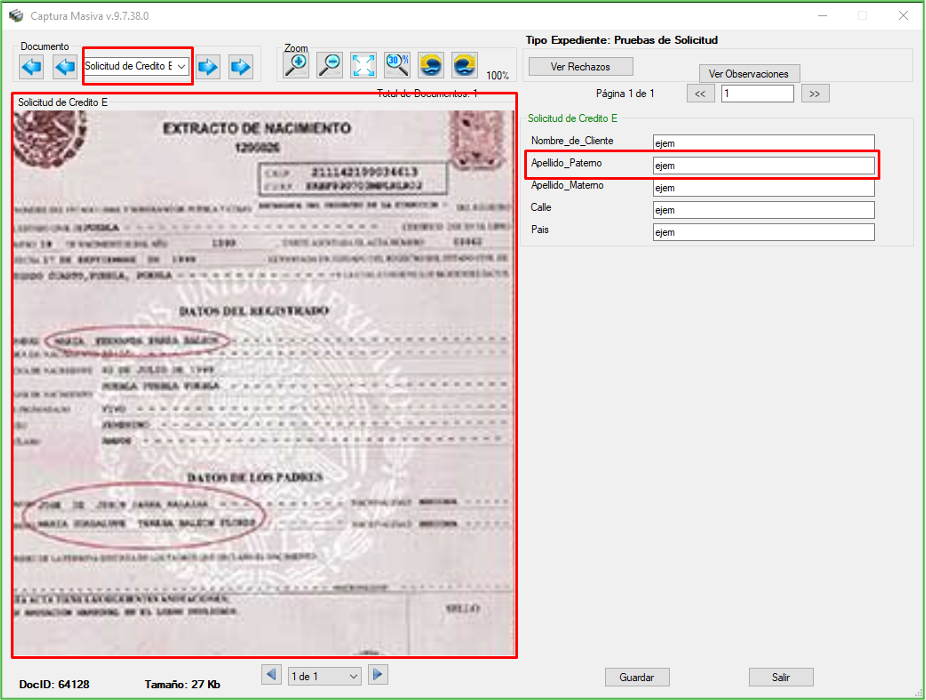This screenshot has height=700, width=926.
Task: Click the rotate icon beside the 100% label
Action: click(464, 65)
